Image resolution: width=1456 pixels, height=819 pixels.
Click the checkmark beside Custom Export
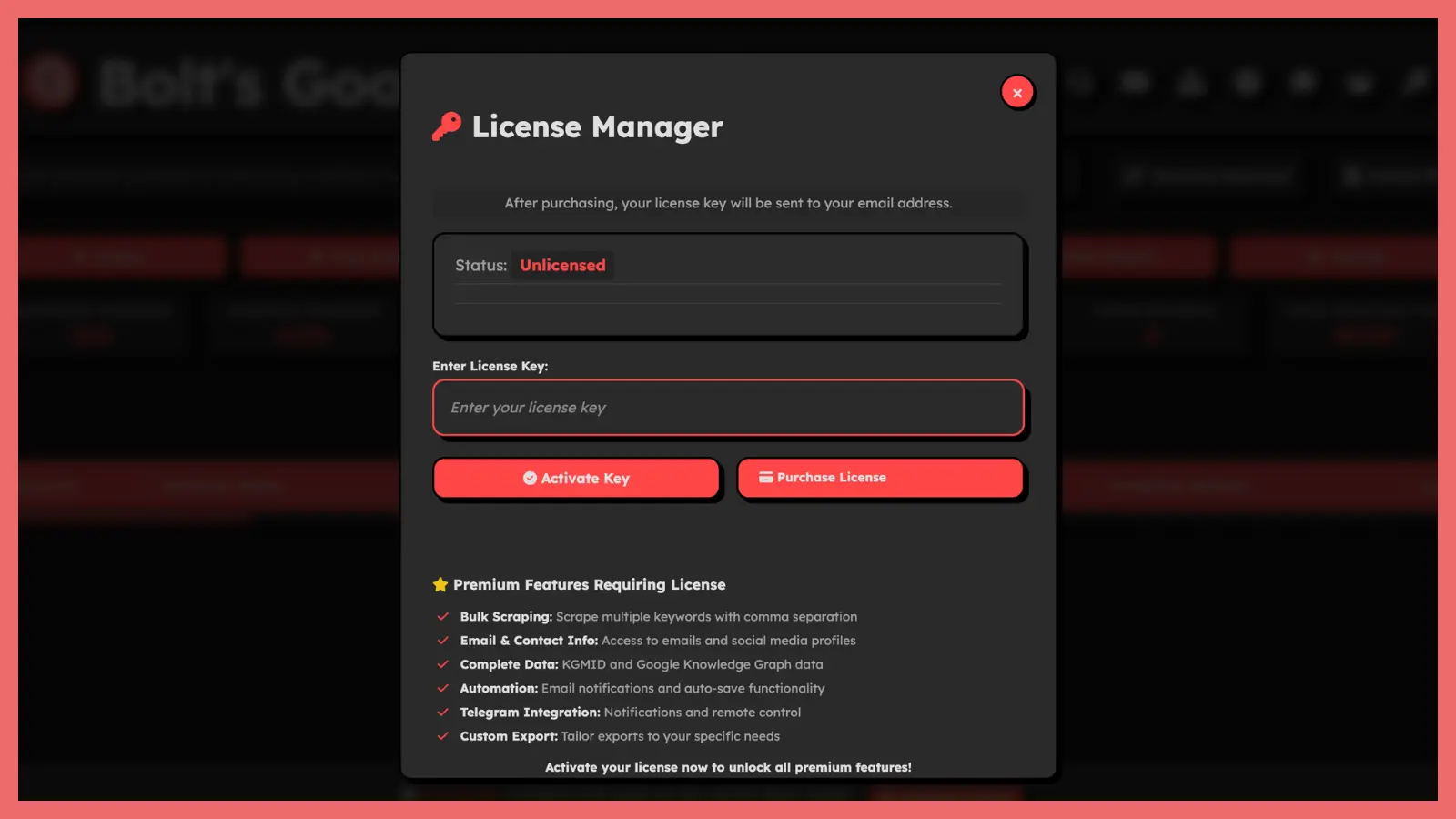443,736
